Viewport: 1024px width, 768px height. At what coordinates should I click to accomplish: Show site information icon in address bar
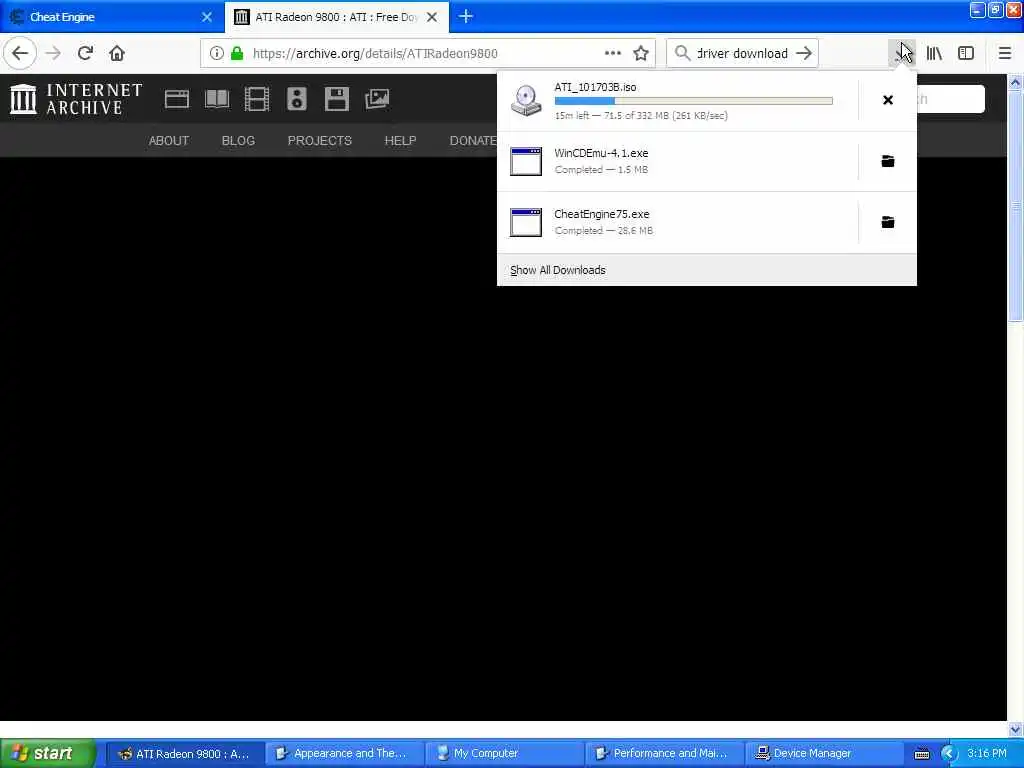click(x=217, y=53)
